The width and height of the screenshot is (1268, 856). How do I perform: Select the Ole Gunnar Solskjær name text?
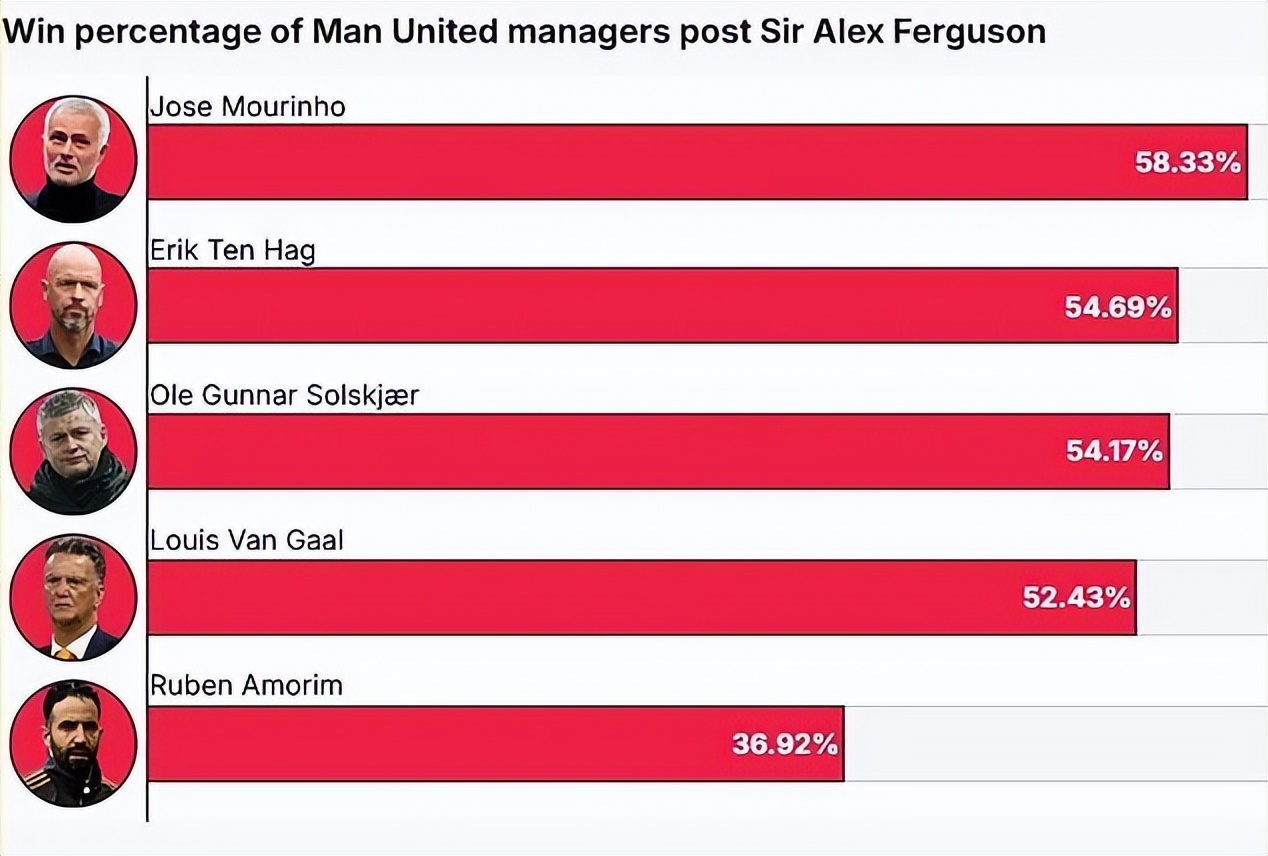[284, 396]
